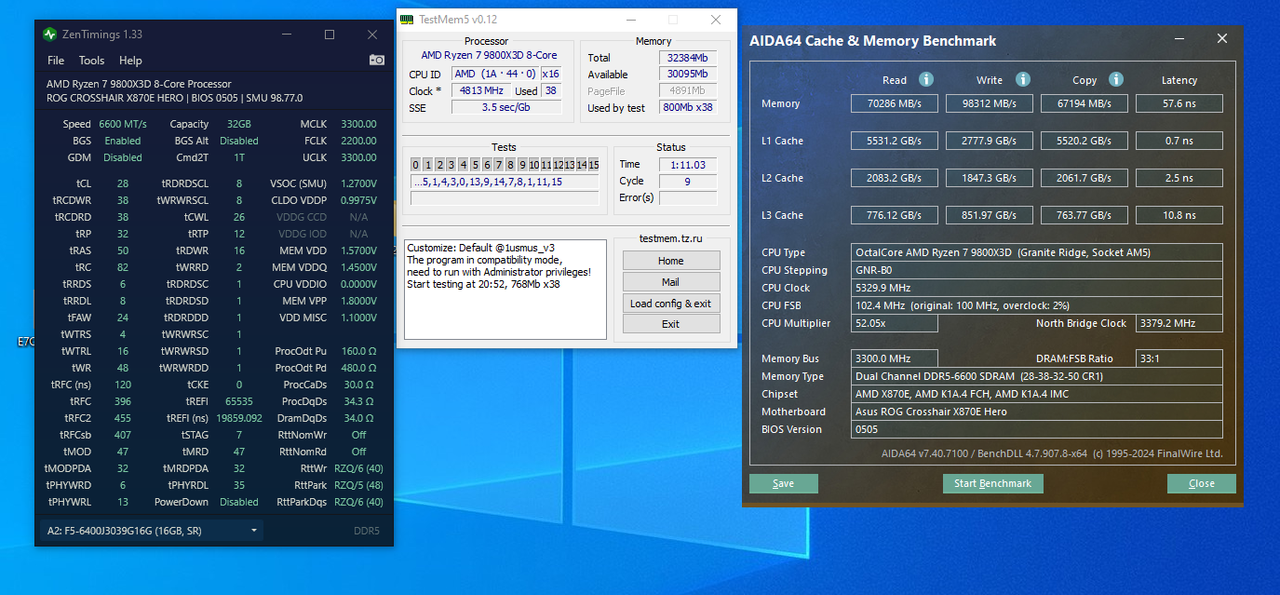Click the Time field 1:11.03
The image size is (1280, 595).
687,164
